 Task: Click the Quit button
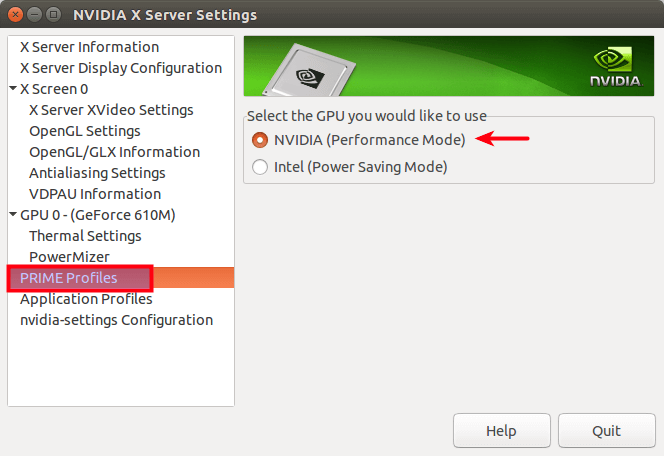click(606, 431)
